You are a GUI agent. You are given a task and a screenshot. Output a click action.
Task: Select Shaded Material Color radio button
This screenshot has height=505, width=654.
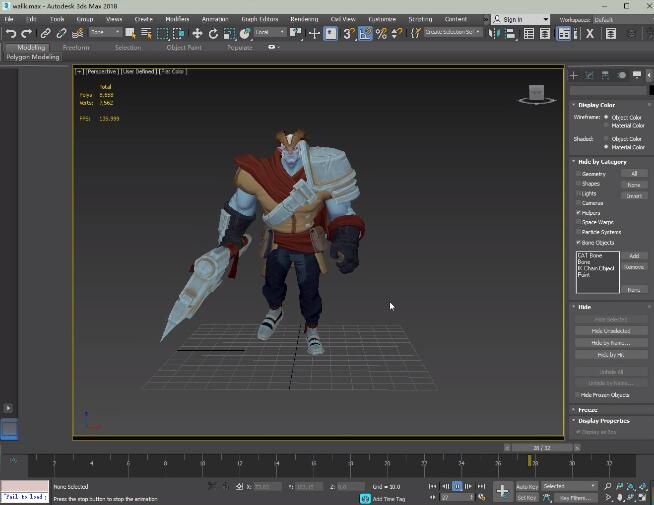pyautogui.click(x=606, y=147)
